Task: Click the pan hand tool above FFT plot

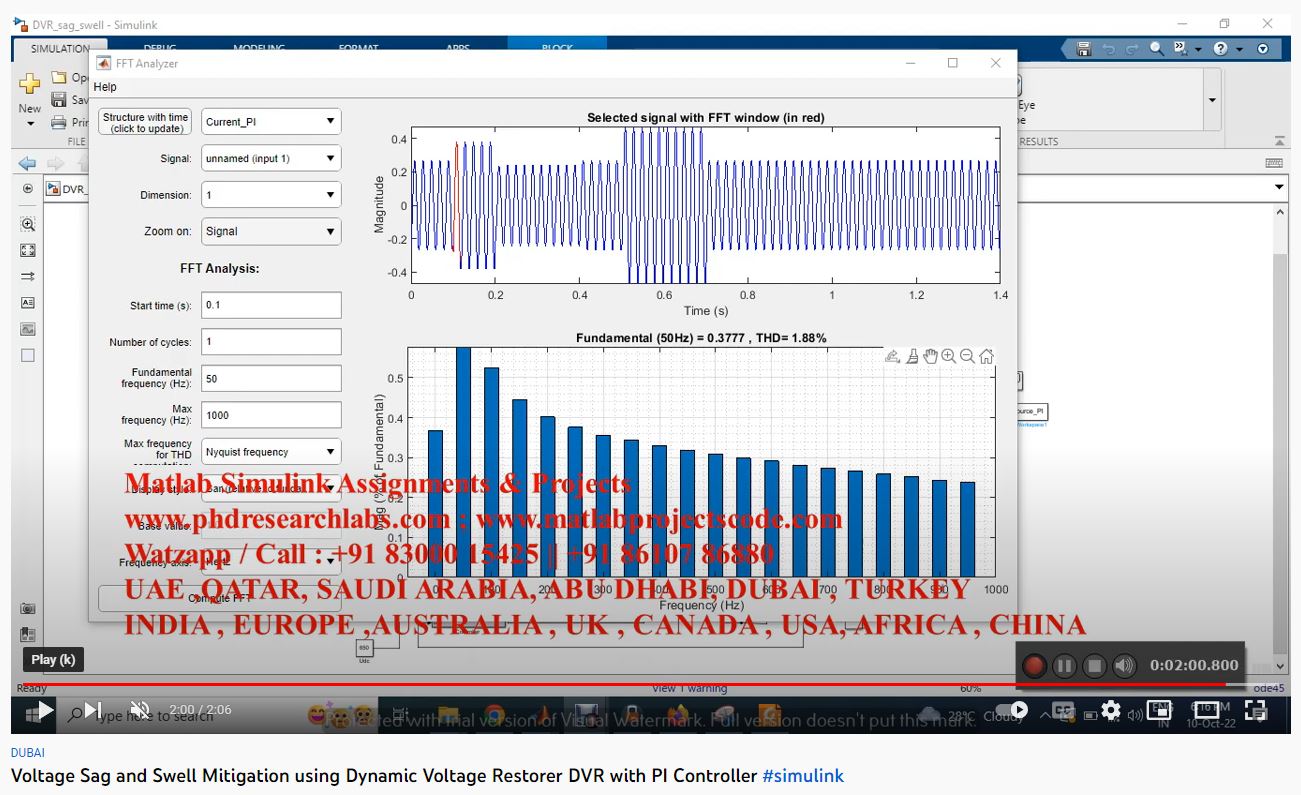Action: pos(930,356)
